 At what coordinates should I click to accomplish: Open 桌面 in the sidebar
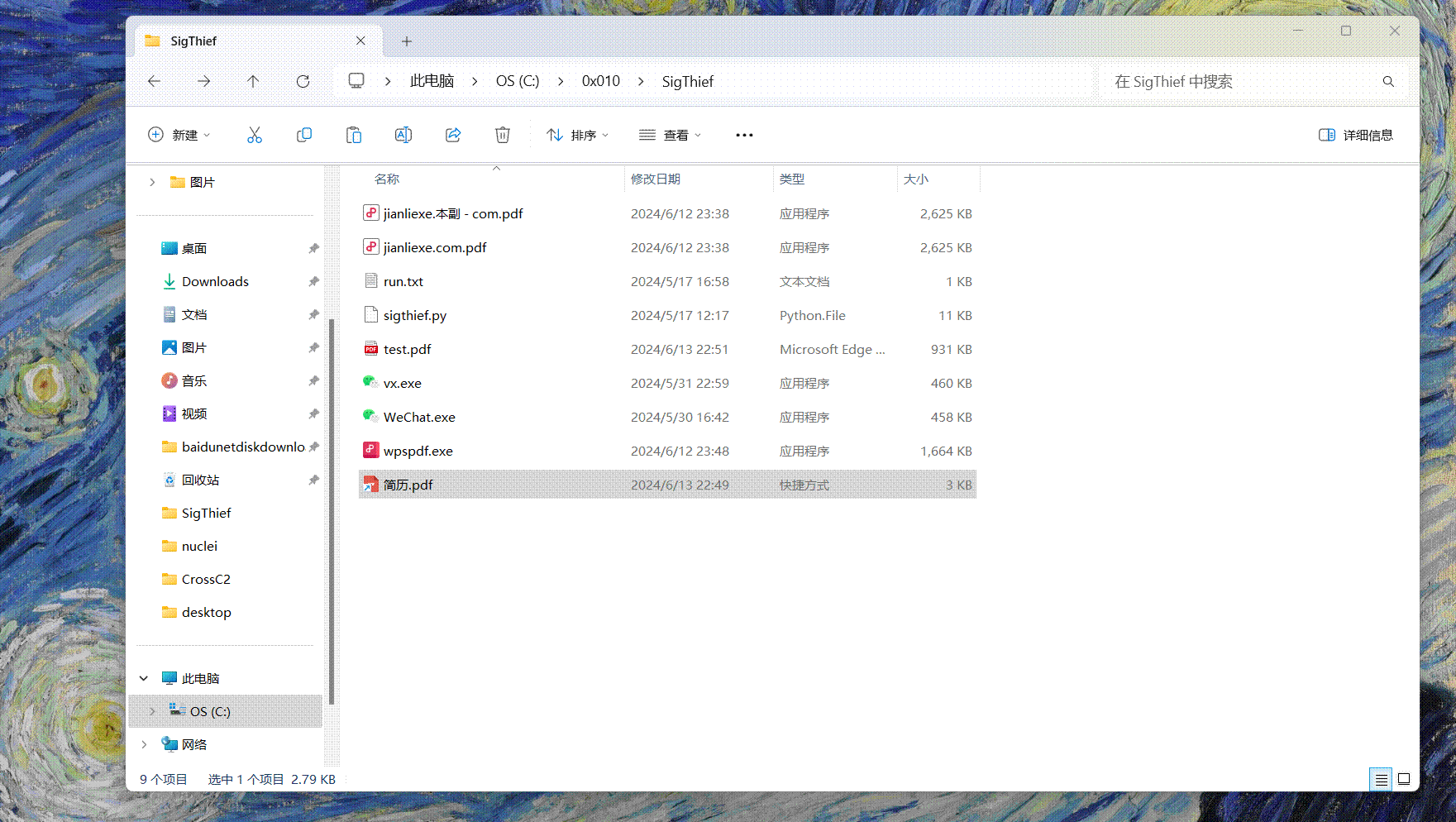193,248
